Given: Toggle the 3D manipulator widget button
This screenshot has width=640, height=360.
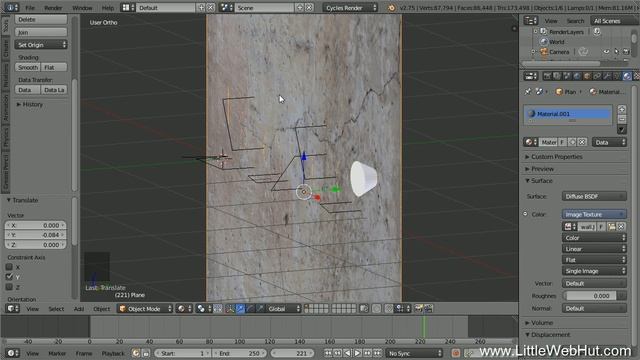Looking at the screenshot, I should [x=230, y=309].
